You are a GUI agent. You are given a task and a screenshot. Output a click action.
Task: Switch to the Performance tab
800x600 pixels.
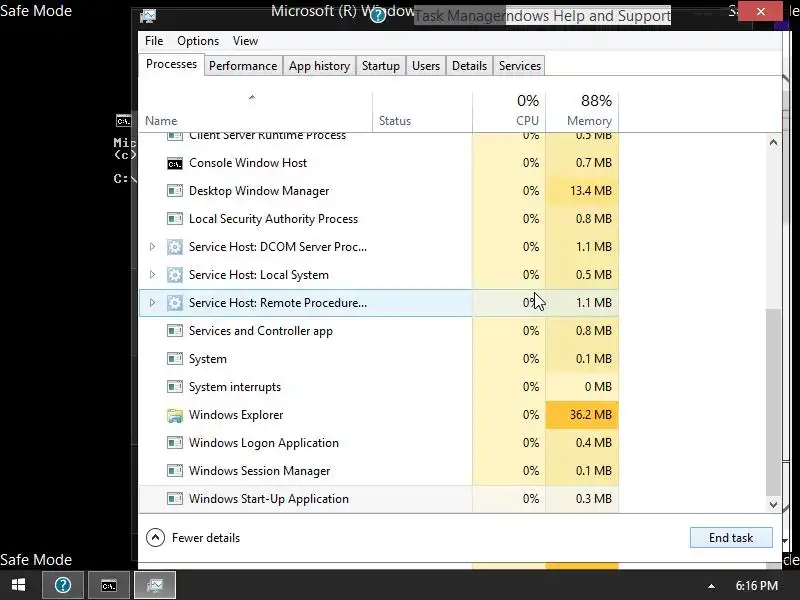pos(243,66)
